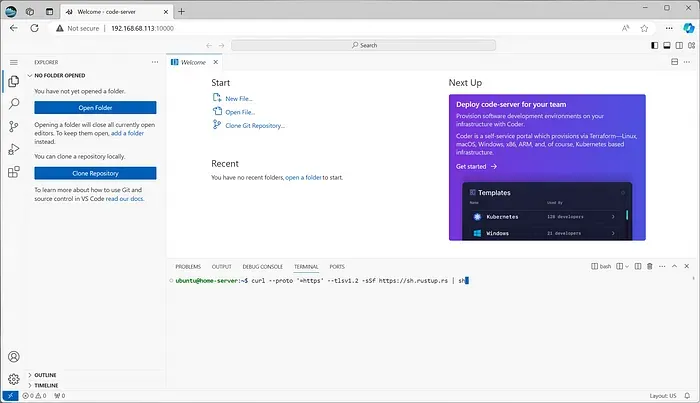Open the Manage gear icon
The width and height of the screenshot is (700, 403).
pos(14,379)
